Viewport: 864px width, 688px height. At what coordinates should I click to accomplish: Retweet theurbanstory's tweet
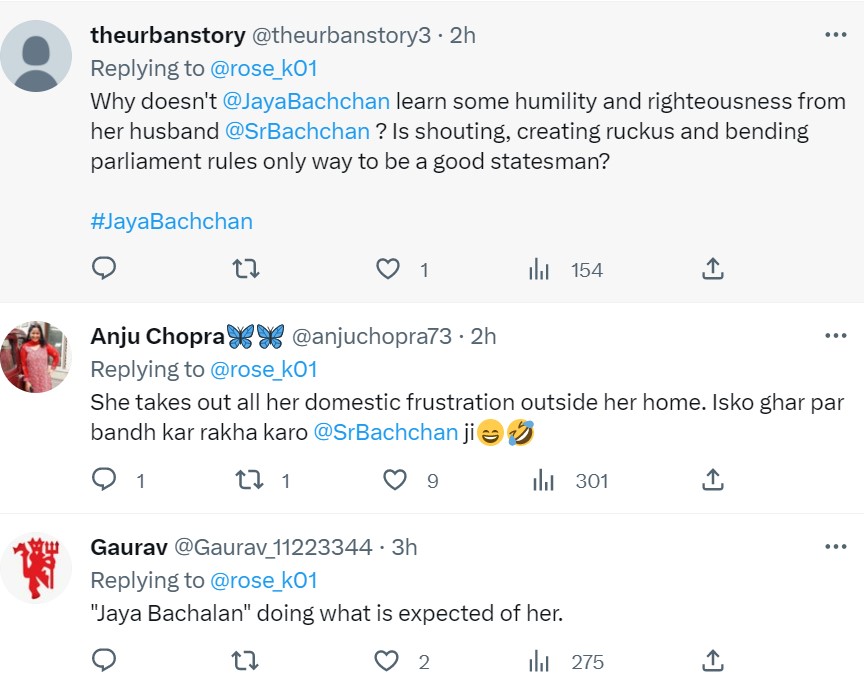[x=245, y=269]
